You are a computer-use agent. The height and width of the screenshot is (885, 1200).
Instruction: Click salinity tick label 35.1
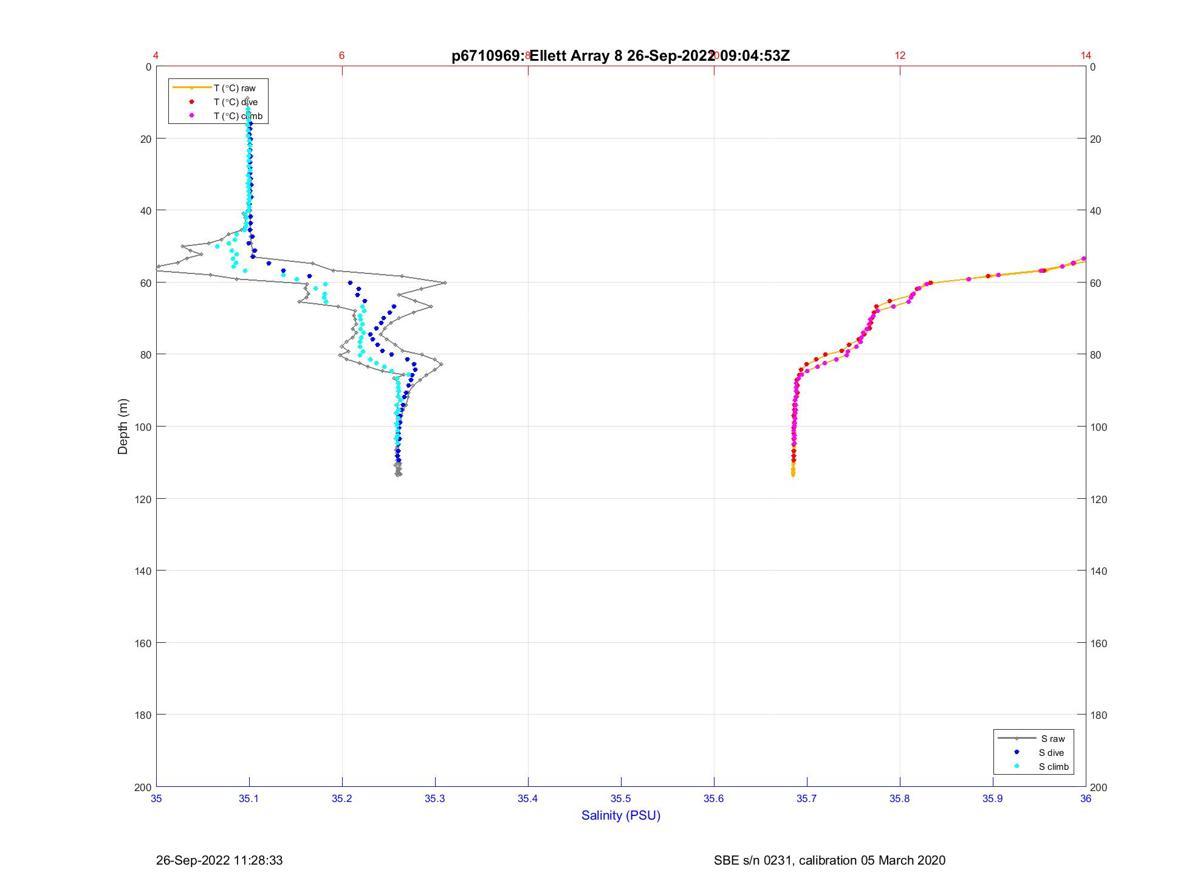click(x=249, y=799)
